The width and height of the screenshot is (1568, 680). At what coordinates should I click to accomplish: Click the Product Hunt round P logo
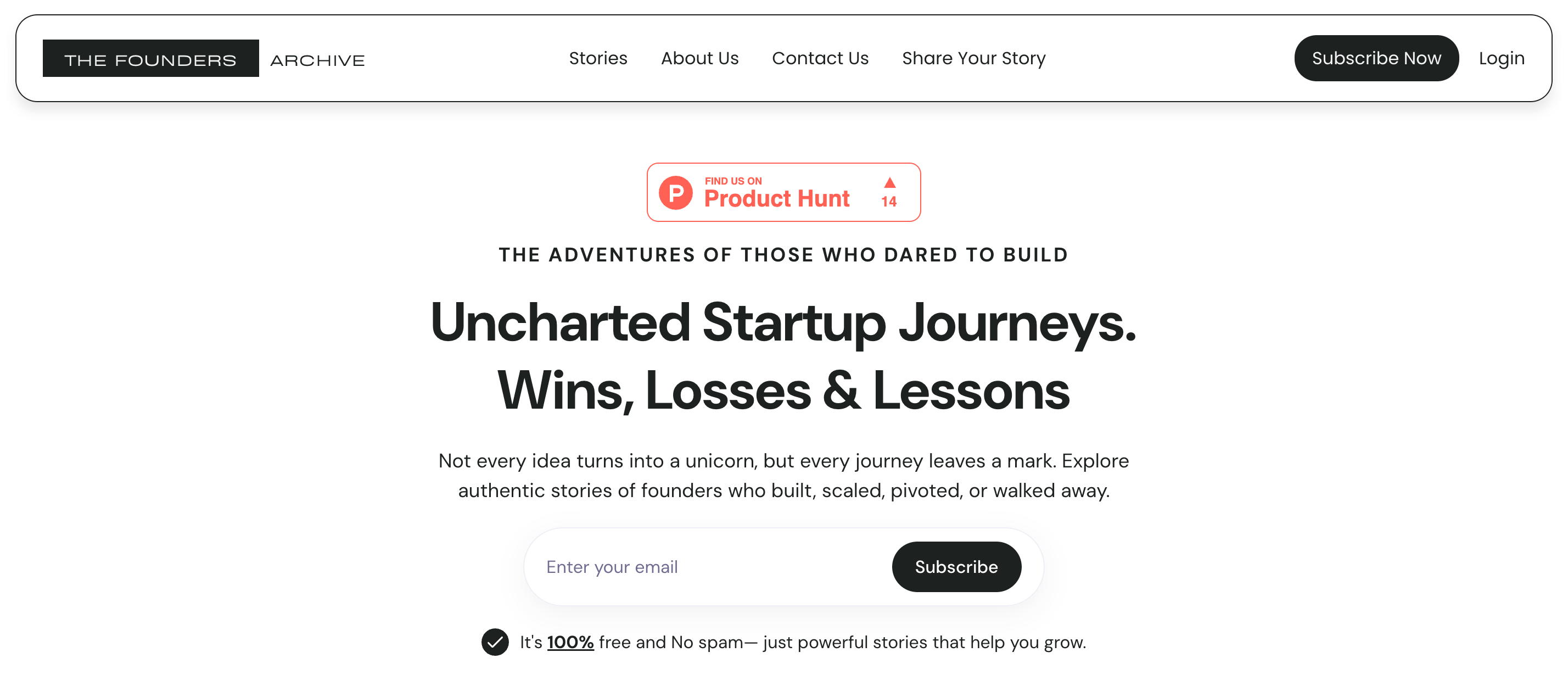click(x=676, y=192)
